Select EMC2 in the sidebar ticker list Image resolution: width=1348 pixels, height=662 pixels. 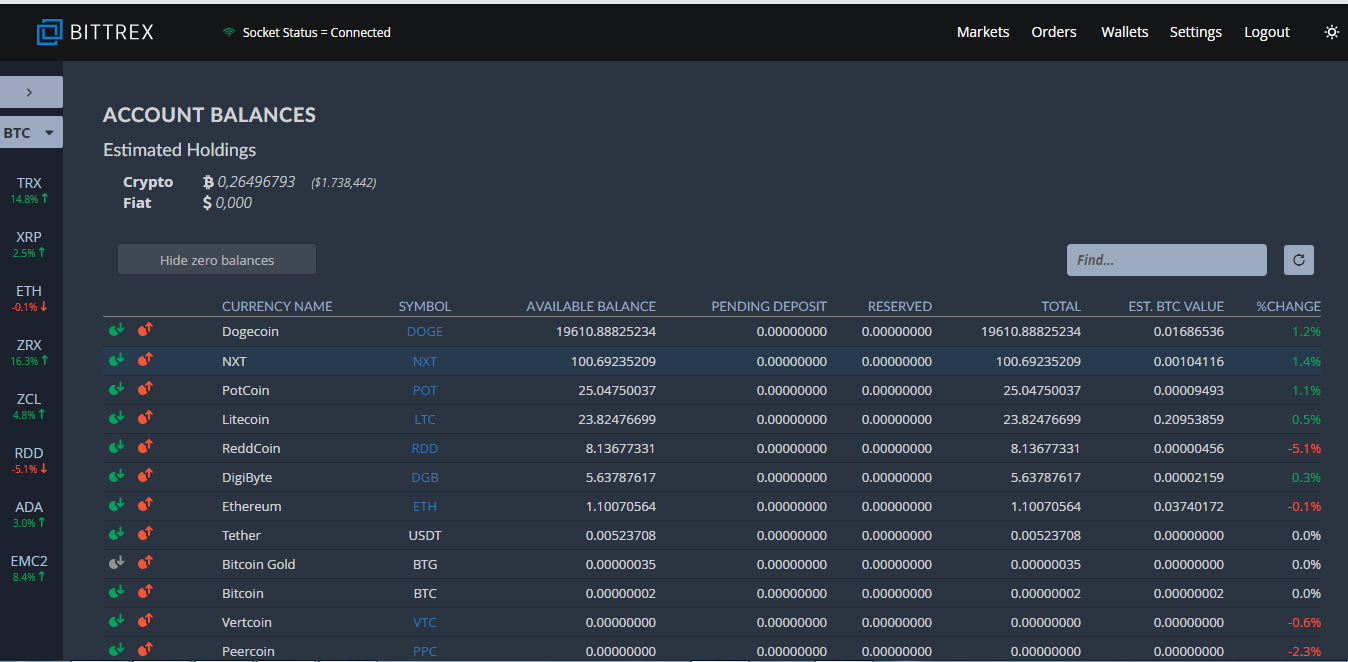pyautogui.click(x=30, y=568)
